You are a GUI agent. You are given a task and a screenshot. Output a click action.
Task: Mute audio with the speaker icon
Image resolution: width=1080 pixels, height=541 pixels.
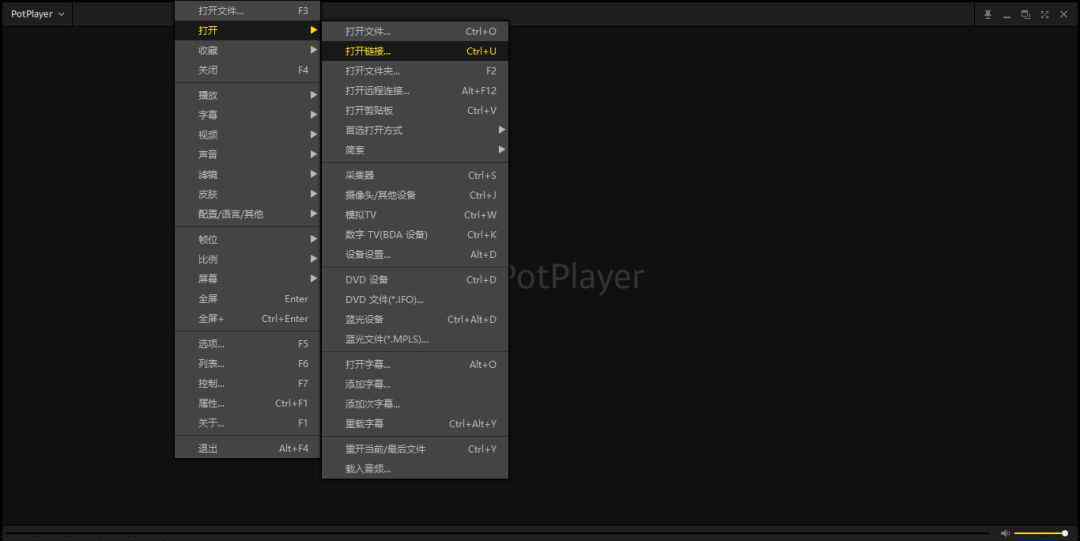coord(1005,533)
